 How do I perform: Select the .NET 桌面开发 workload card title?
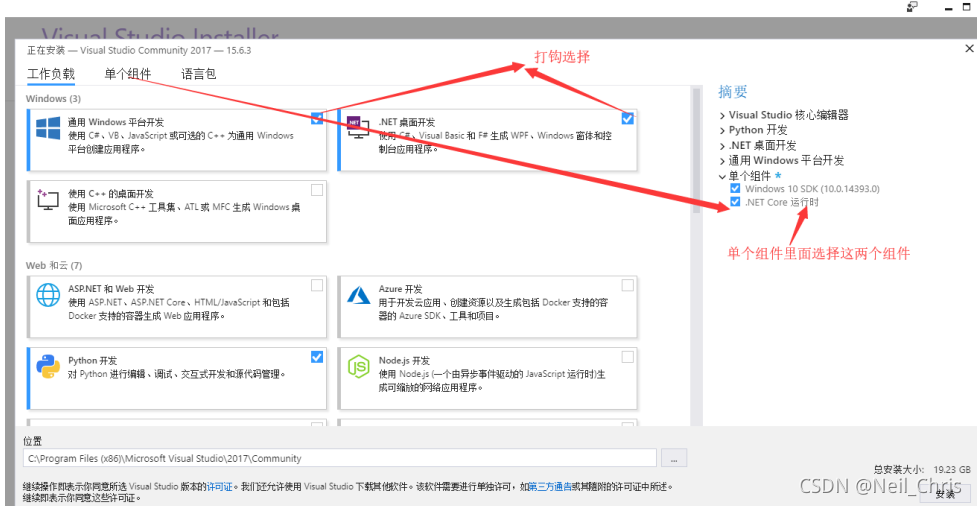pos(407,122)
